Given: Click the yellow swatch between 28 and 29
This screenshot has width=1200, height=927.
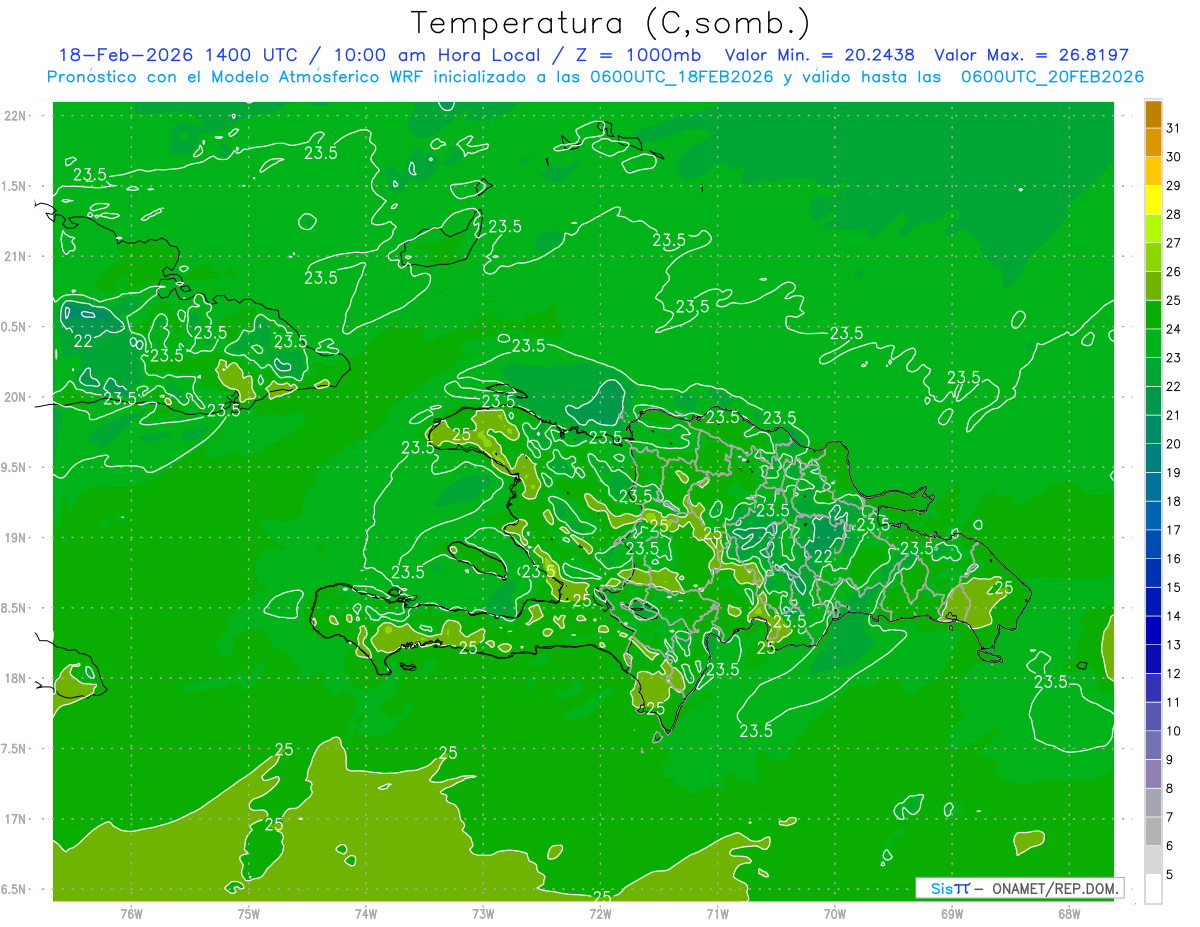Looking at the screenshot, I should 1153,200.
